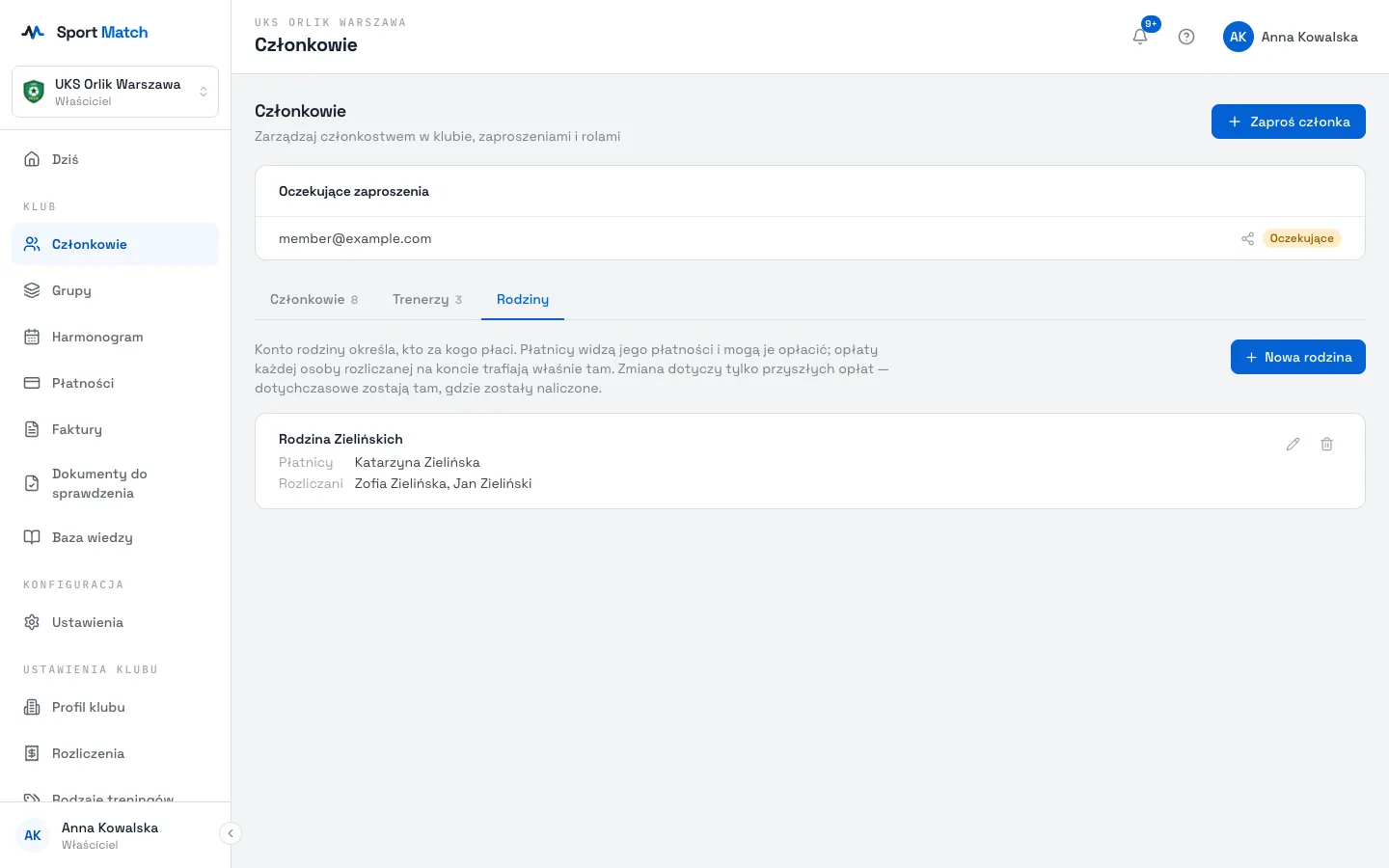The width and height of the screenshot is (1389, 868).
Task: Expand the UKS Orlik Warszawa club switcher
Action: click(x=115, y=92)
